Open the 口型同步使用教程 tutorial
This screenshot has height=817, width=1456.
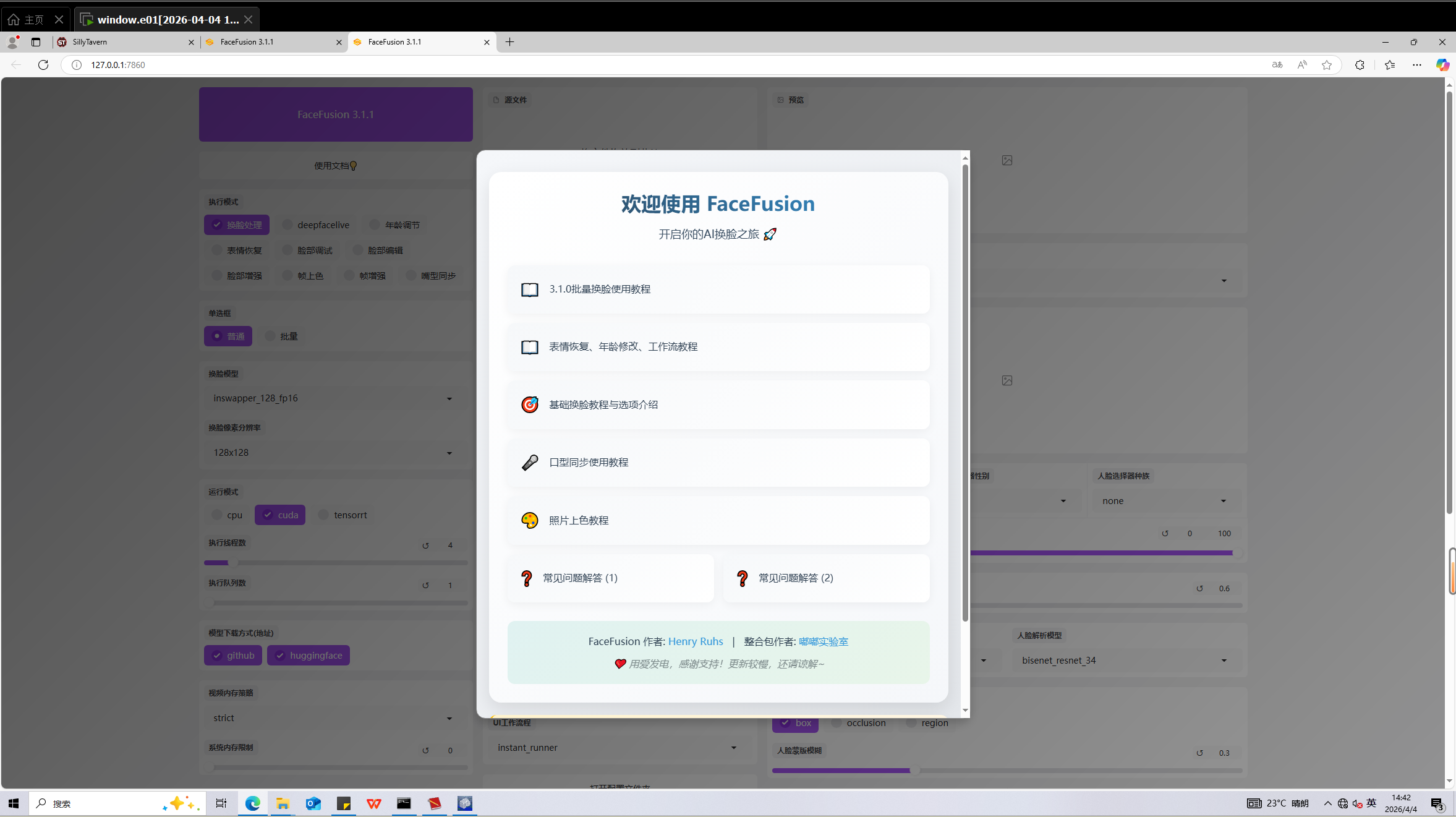(718, 463)
